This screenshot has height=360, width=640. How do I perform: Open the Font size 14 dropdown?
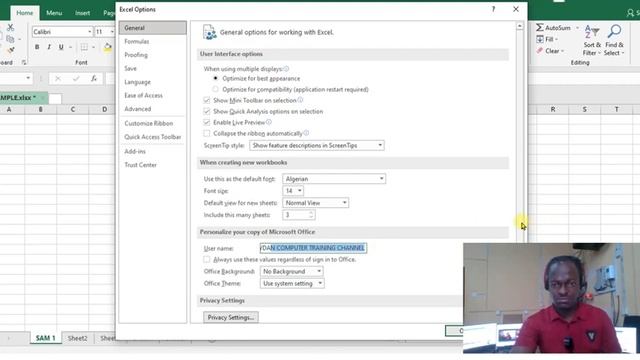[x=293, y=191]
